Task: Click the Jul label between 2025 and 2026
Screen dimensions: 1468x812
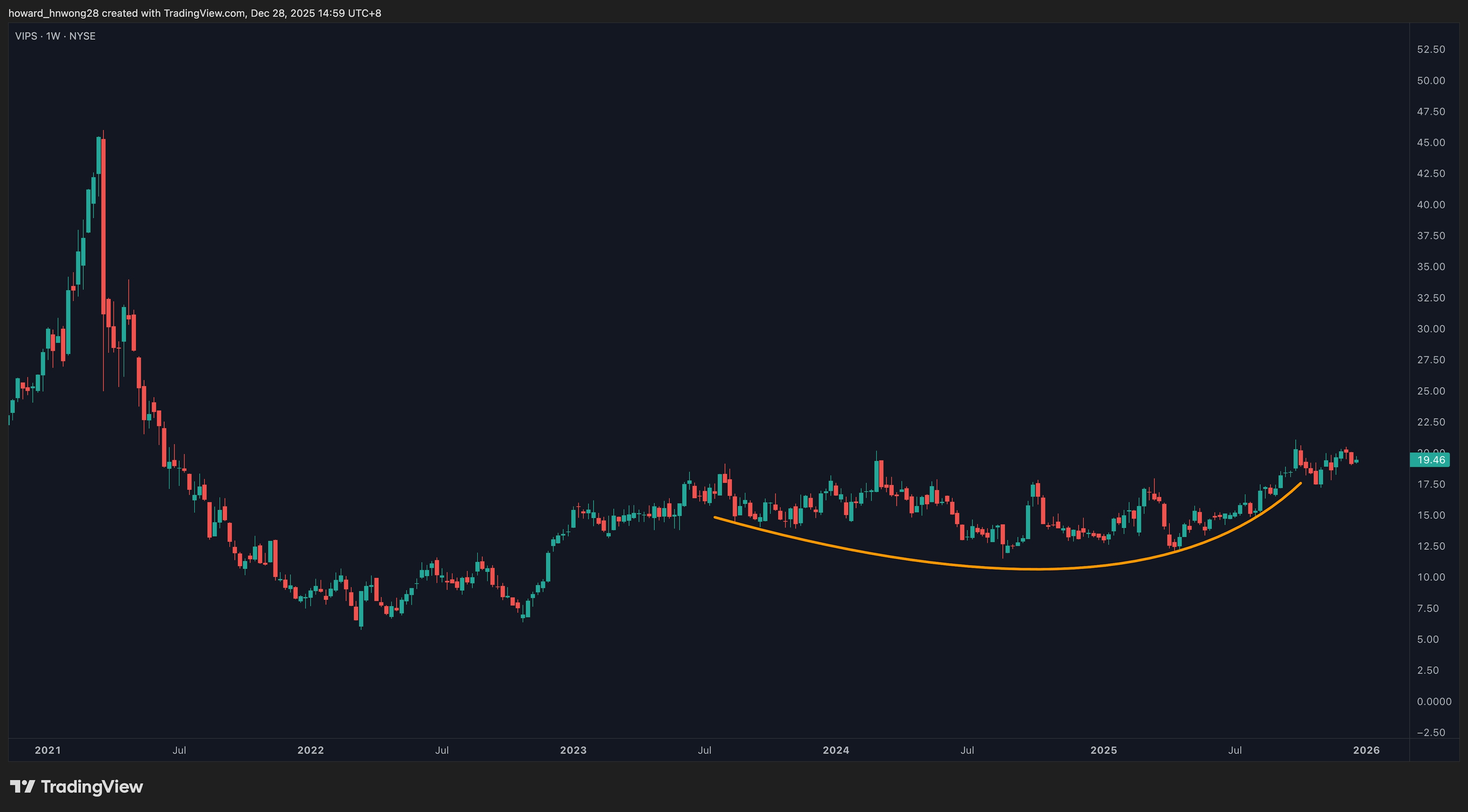Action: click(x=1235, y=750)
